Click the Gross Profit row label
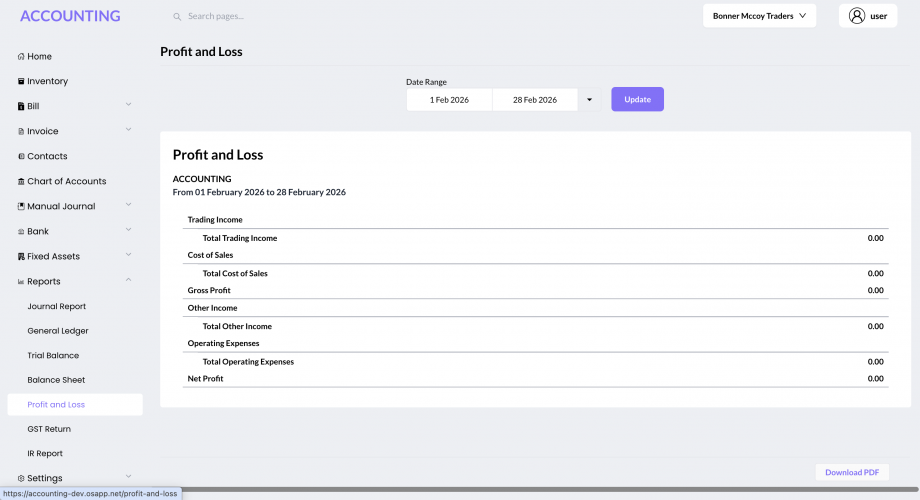920x500 pixels. coord(209,290)
